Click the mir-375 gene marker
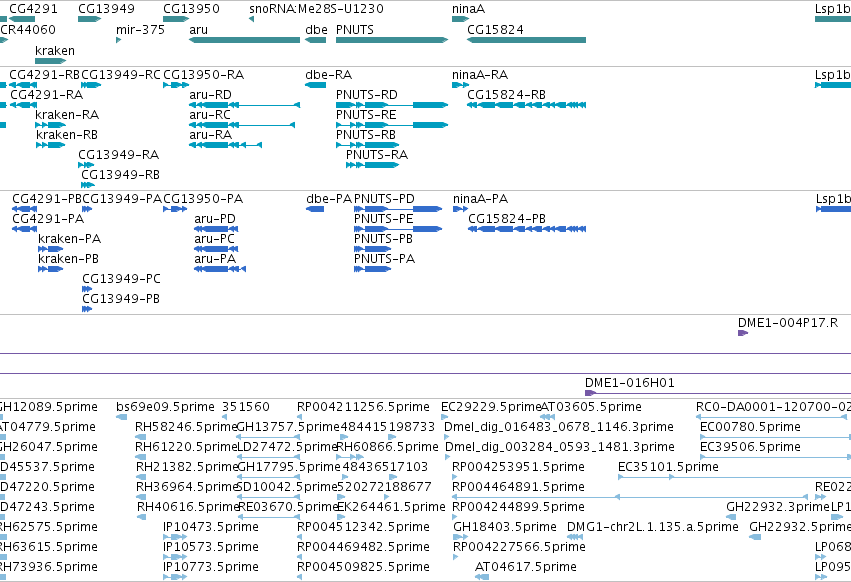This screenshot has height=582, width=851. pyautogui.click(x=118, y=40)
